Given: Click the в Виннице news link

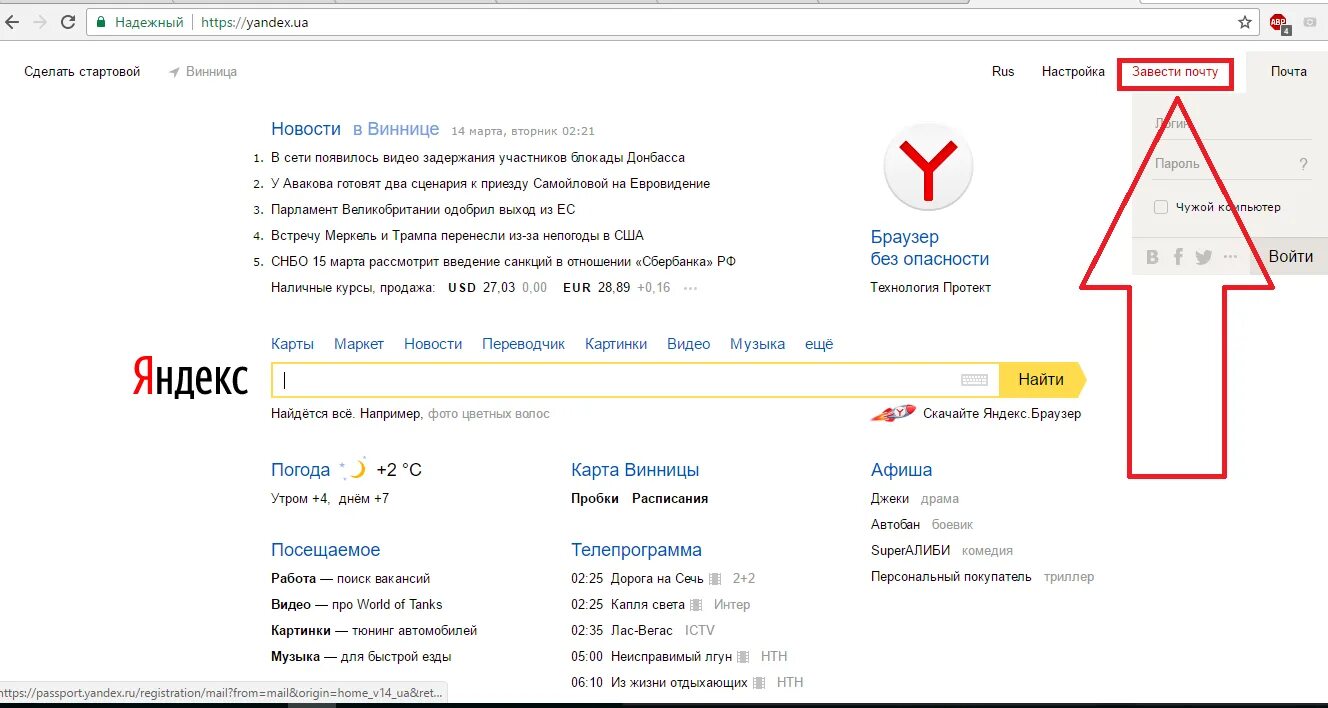Looking at the screenshot, I should (395, 129).
